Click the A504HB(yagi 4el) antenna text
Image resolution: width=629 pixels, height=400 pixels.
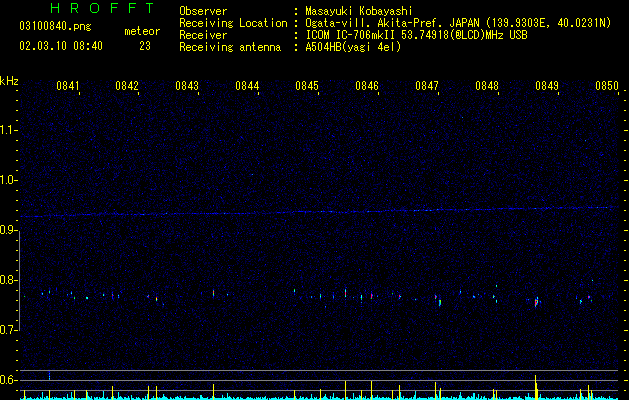[353, 47]
